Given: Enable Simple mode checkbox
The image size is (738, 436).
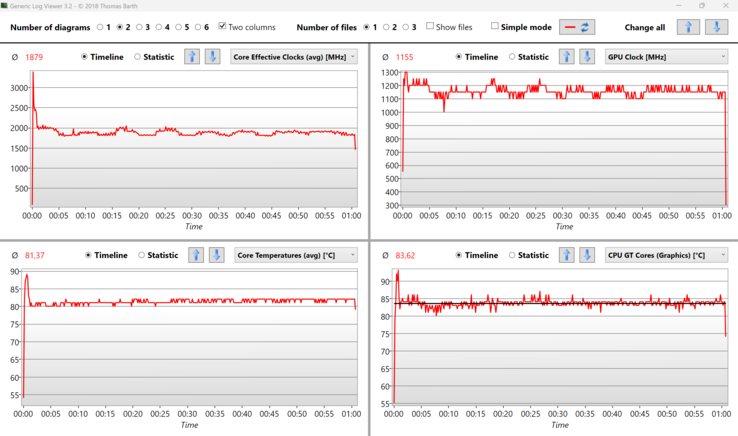Looking at the screenshot, I should (495, 27).
